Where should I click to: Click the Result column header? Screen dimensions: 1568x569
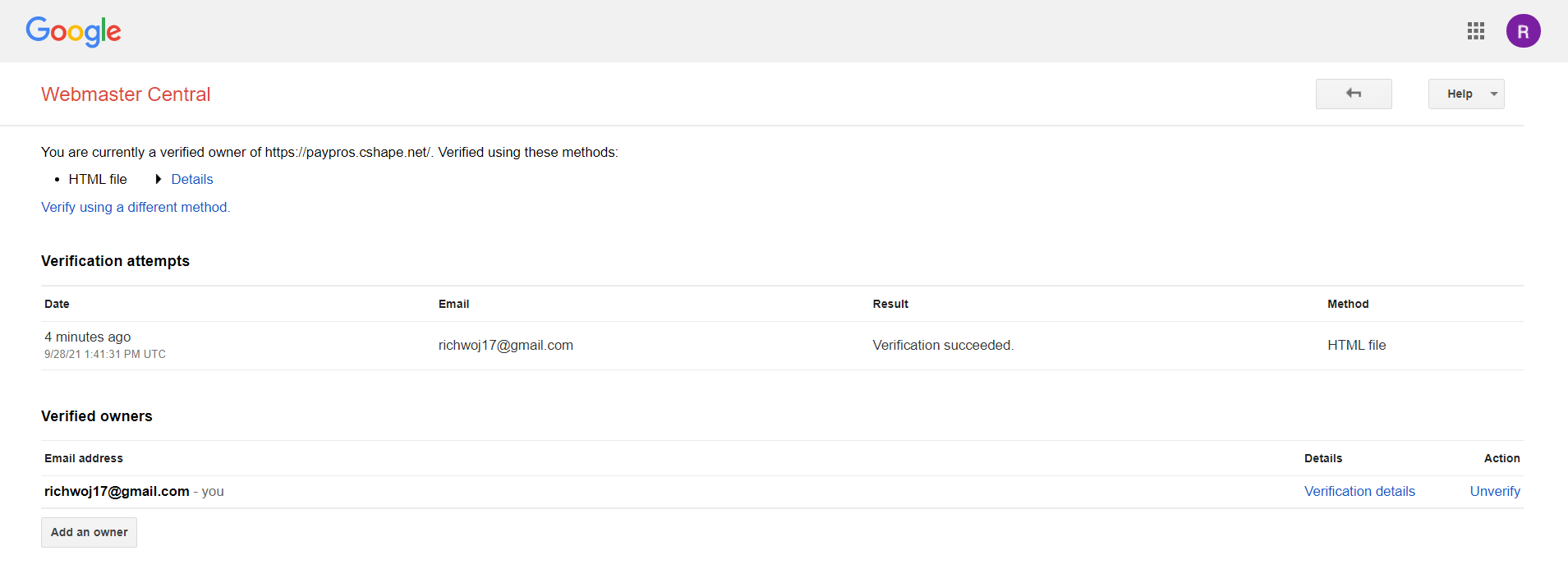point(890,304)
